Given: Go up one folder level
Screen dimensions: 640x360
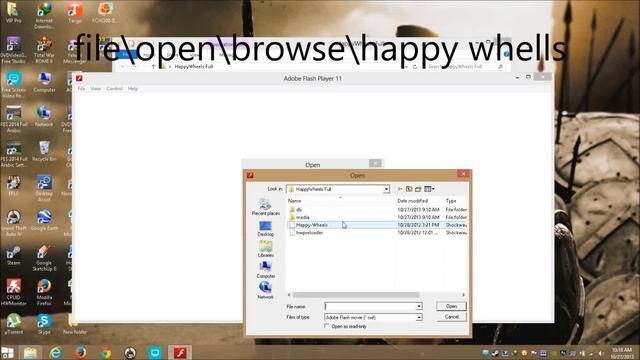Looking at the screenshot, I should pos(409,189).
